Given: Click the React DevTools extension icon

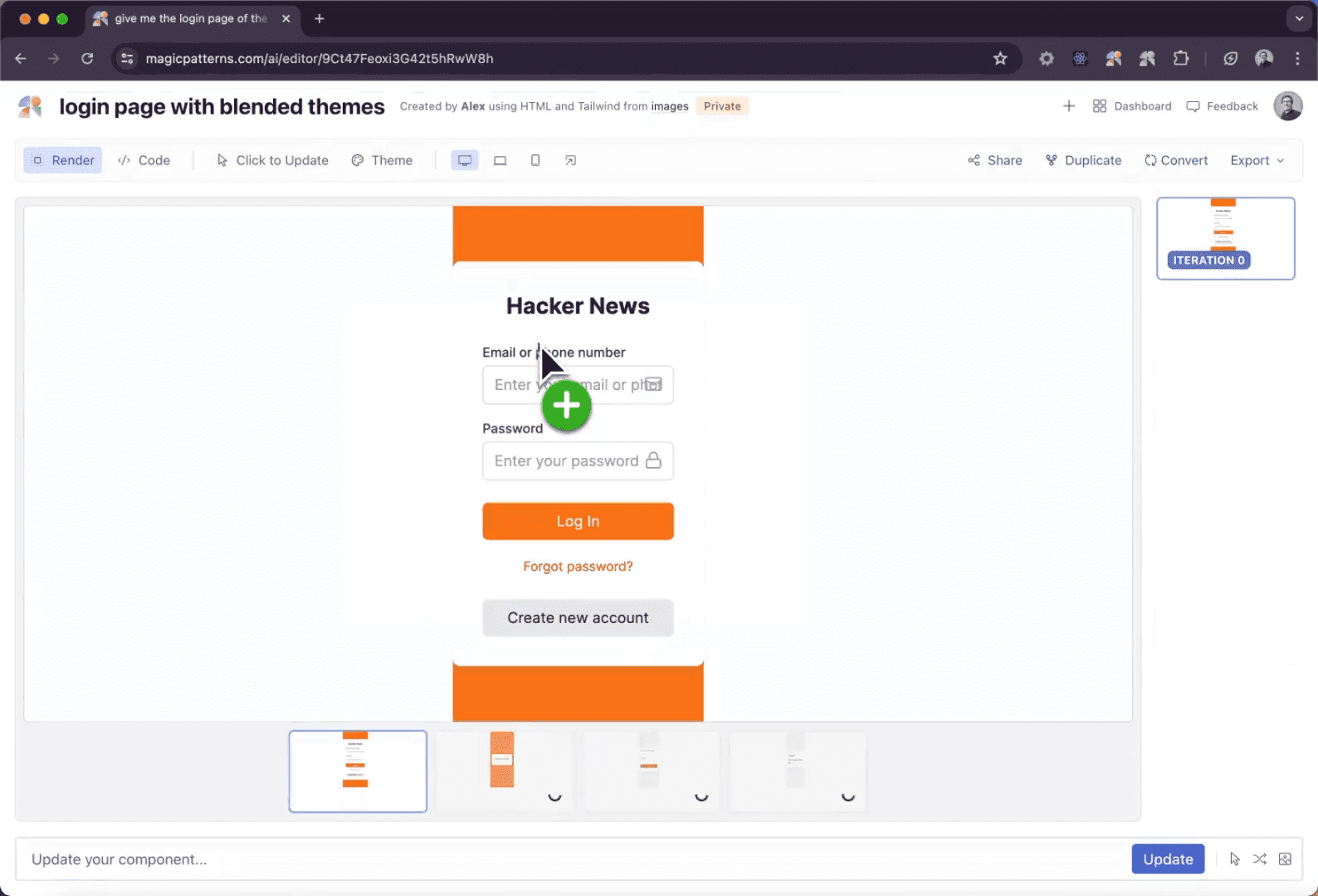Looking at the screenshot, I should tap(1080, 58).
